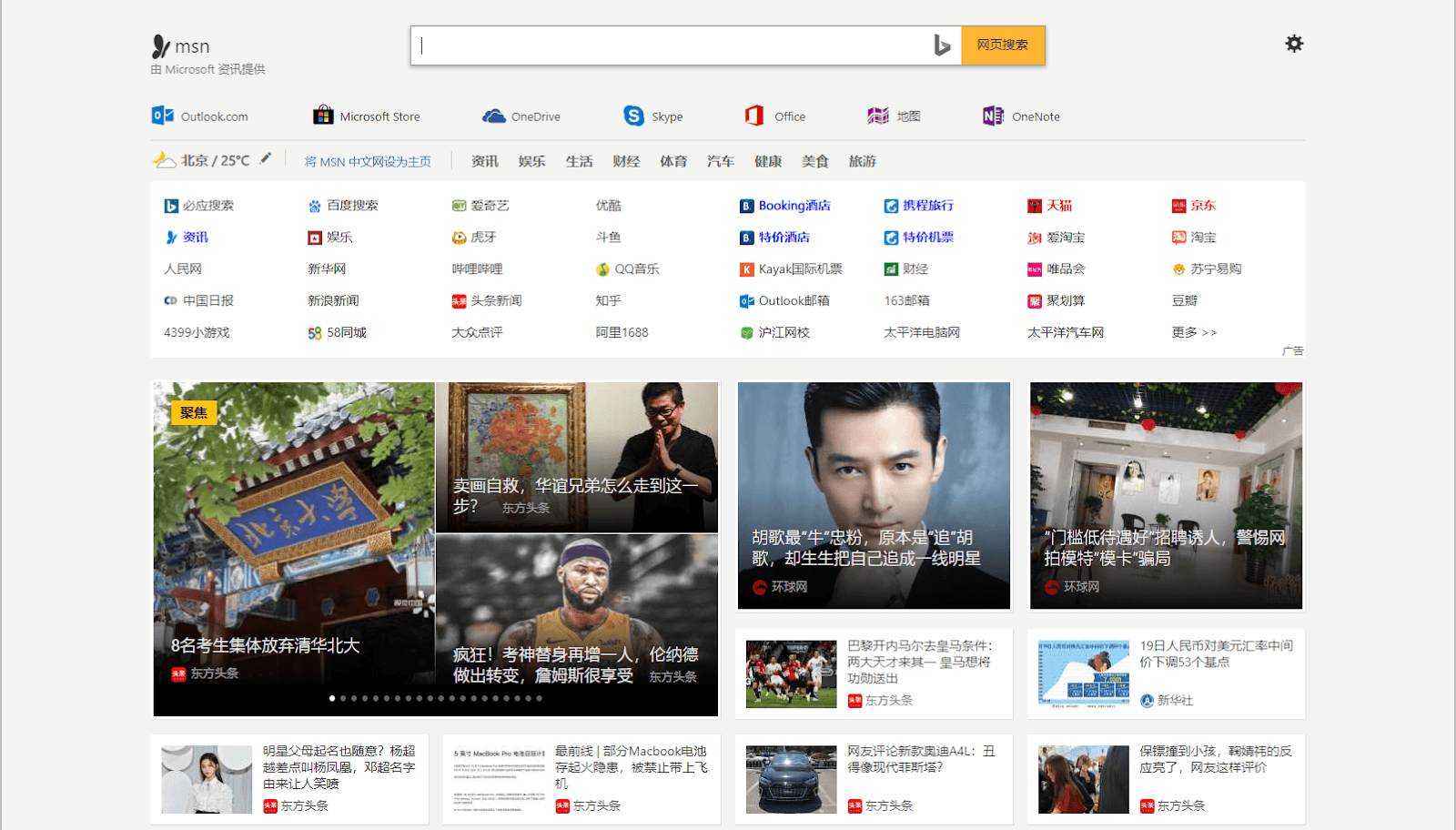Click the Booking酒店 icon

[746, 206]
